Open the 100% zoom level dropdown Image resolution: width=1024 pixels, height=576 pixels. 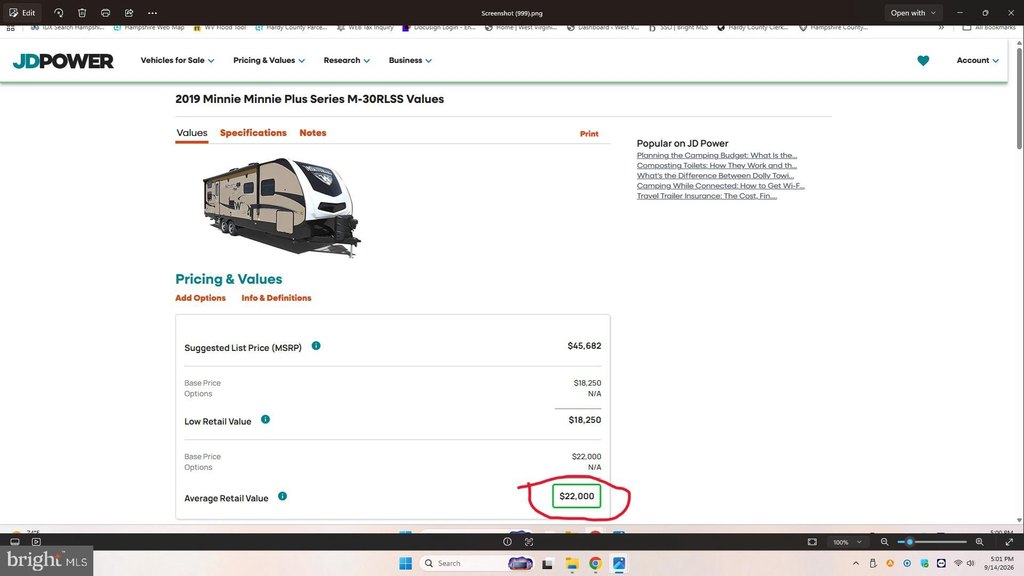point(847,542)
